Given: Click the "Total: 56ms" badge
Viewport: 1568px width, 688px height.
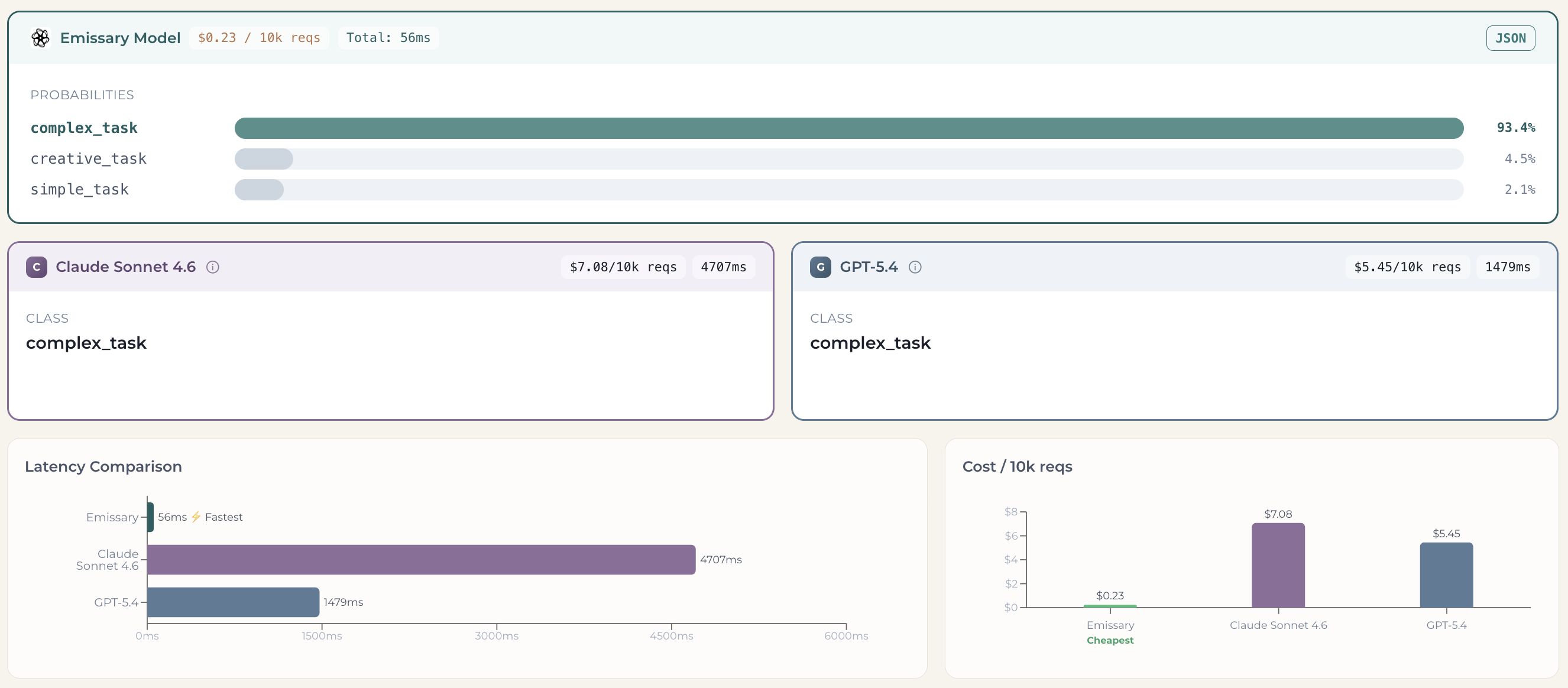Looking at the screenshot, I should [388, 38].
